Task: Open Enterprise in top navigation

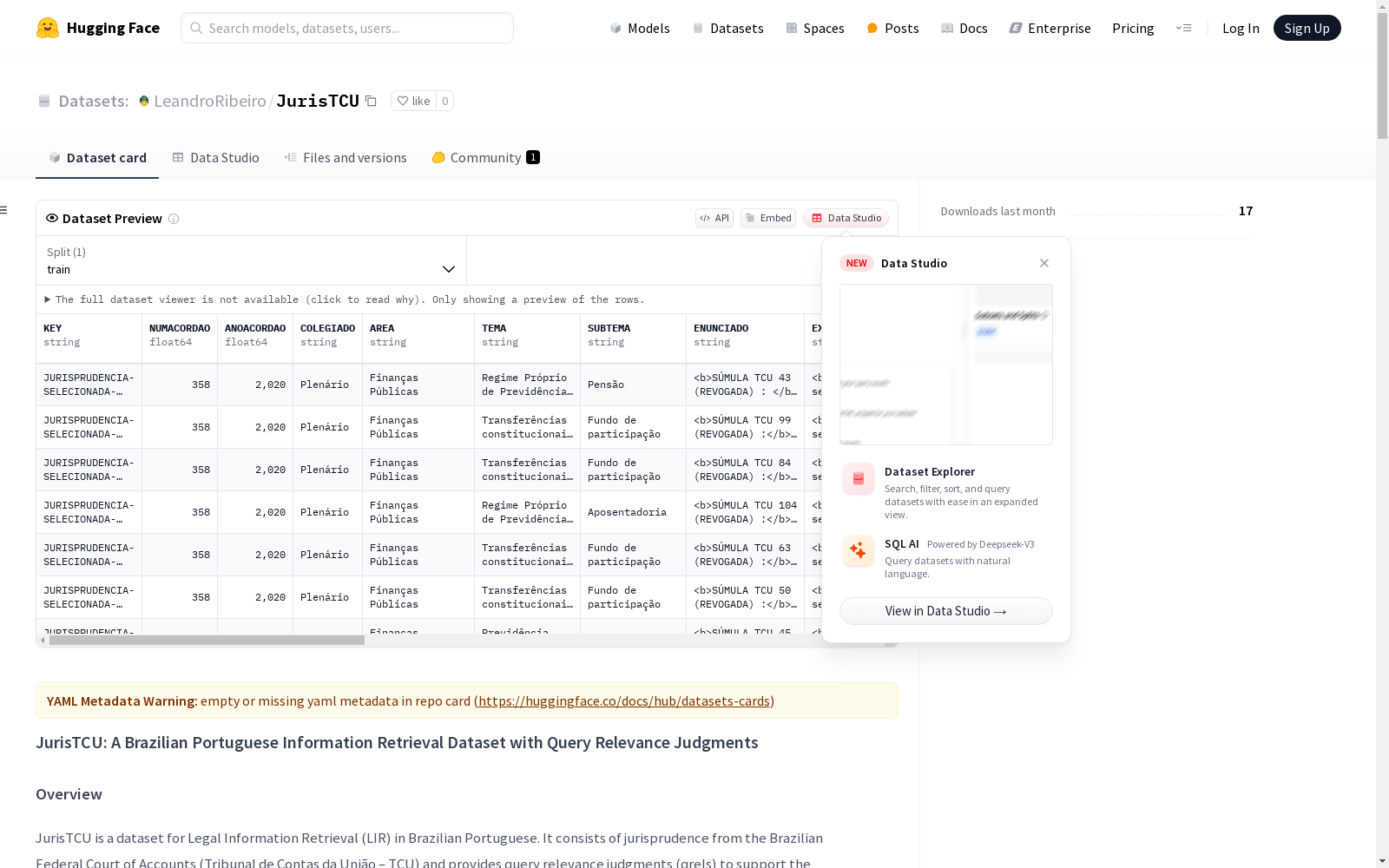Action: pos(1050,28)
